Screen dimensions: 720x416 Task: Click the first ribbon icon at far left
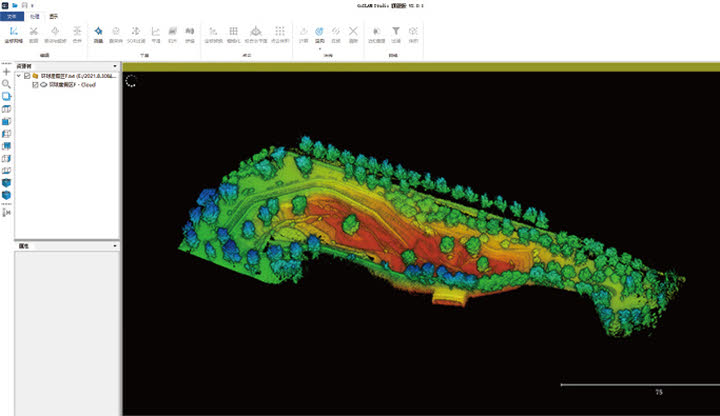tap(12, 33)
